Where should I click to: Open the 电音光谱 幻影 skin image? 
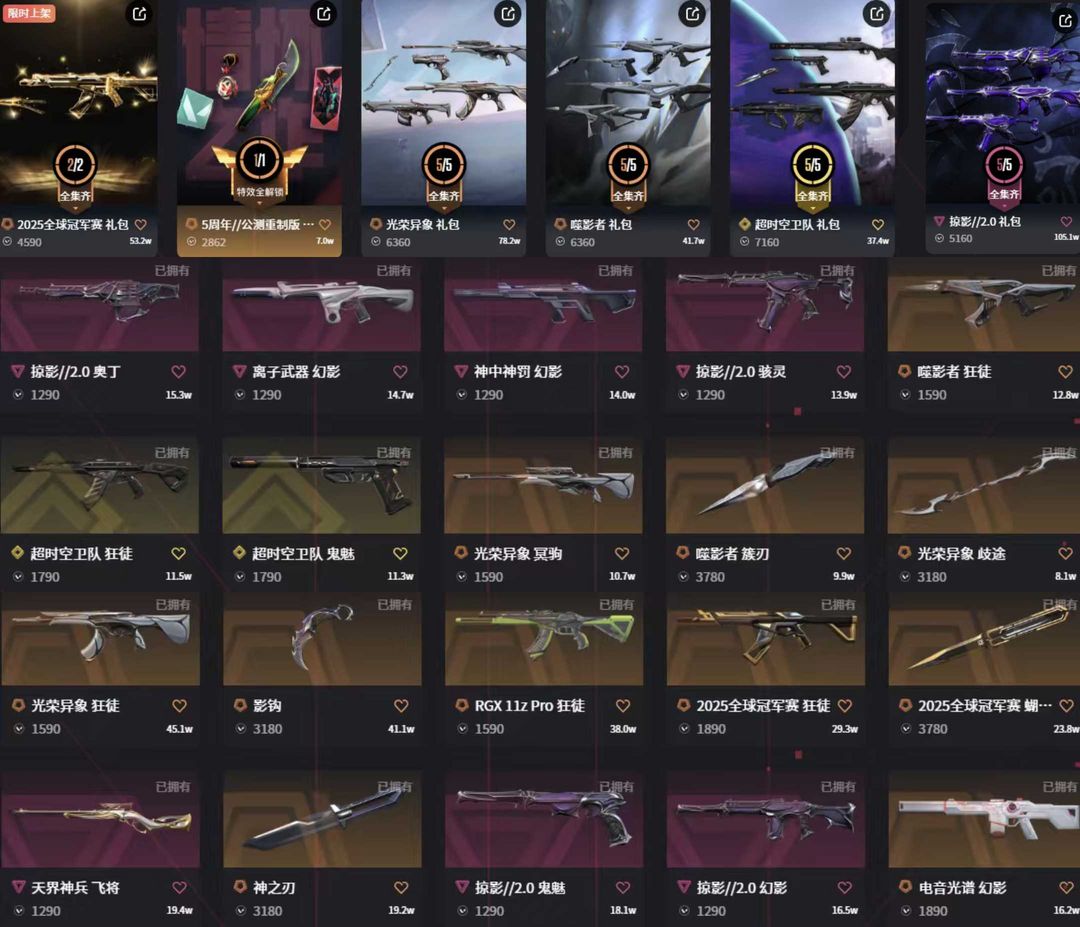(984, 820)
